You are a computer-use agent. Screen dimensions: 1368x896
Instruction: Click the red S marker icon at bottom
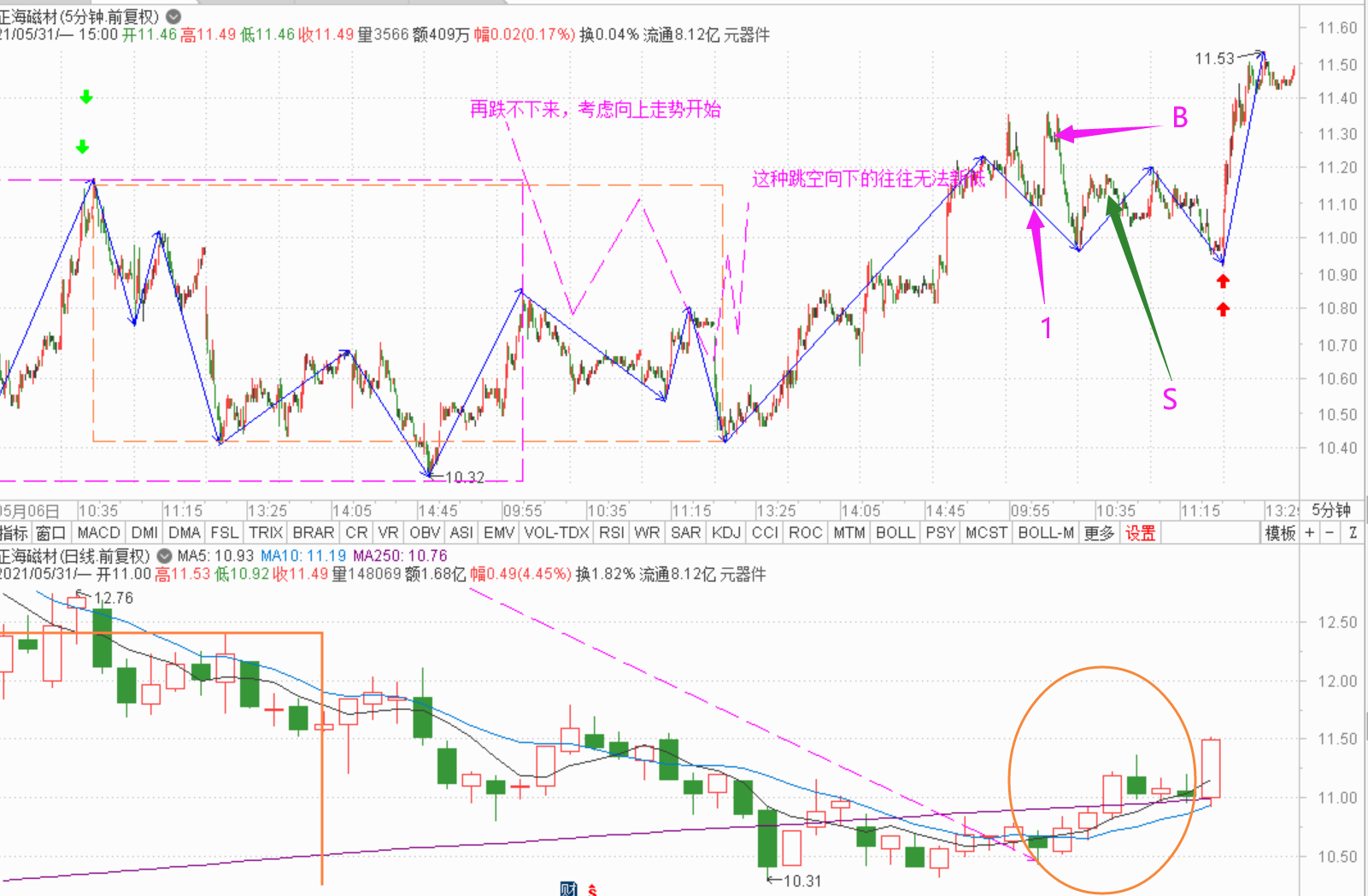click(x=592, y=890)
